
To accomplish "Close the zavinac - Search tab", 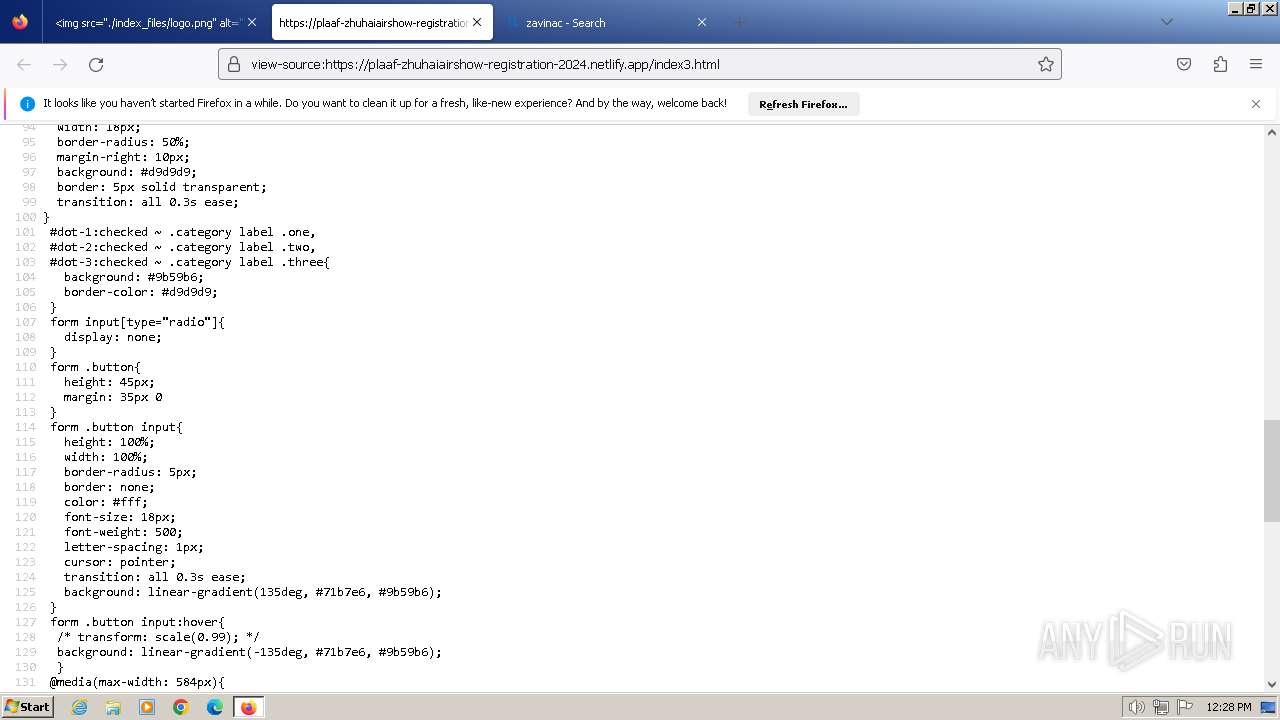I will [702, 22].
